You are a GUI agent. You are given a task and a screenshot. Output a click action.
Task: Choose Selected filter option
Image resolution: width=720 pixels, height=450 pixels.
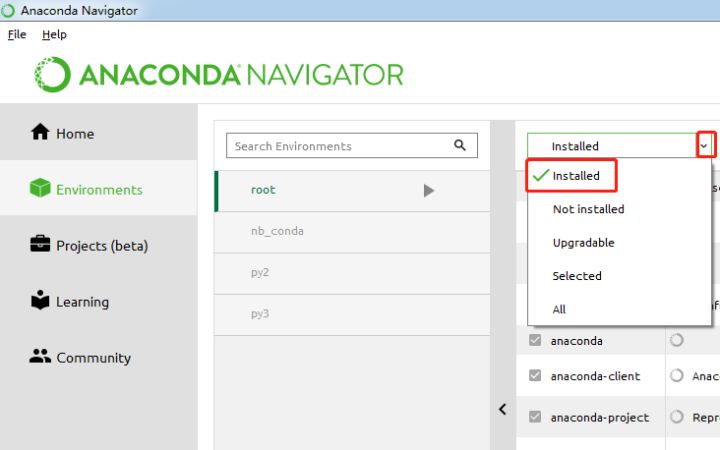click(x=619, y=276)
